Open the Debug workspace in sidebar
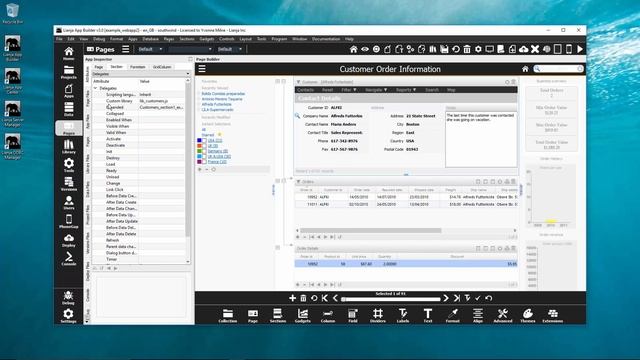 point(68,298)
